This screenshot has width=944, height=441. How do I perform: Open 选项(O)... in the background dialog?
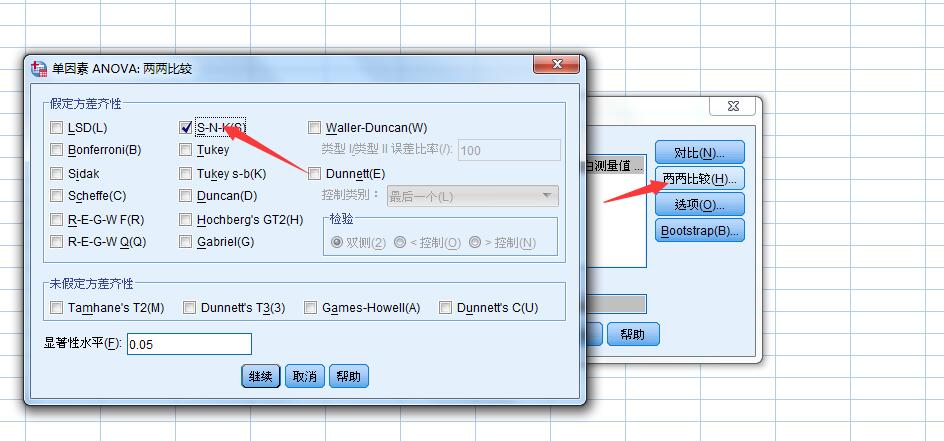700,205
